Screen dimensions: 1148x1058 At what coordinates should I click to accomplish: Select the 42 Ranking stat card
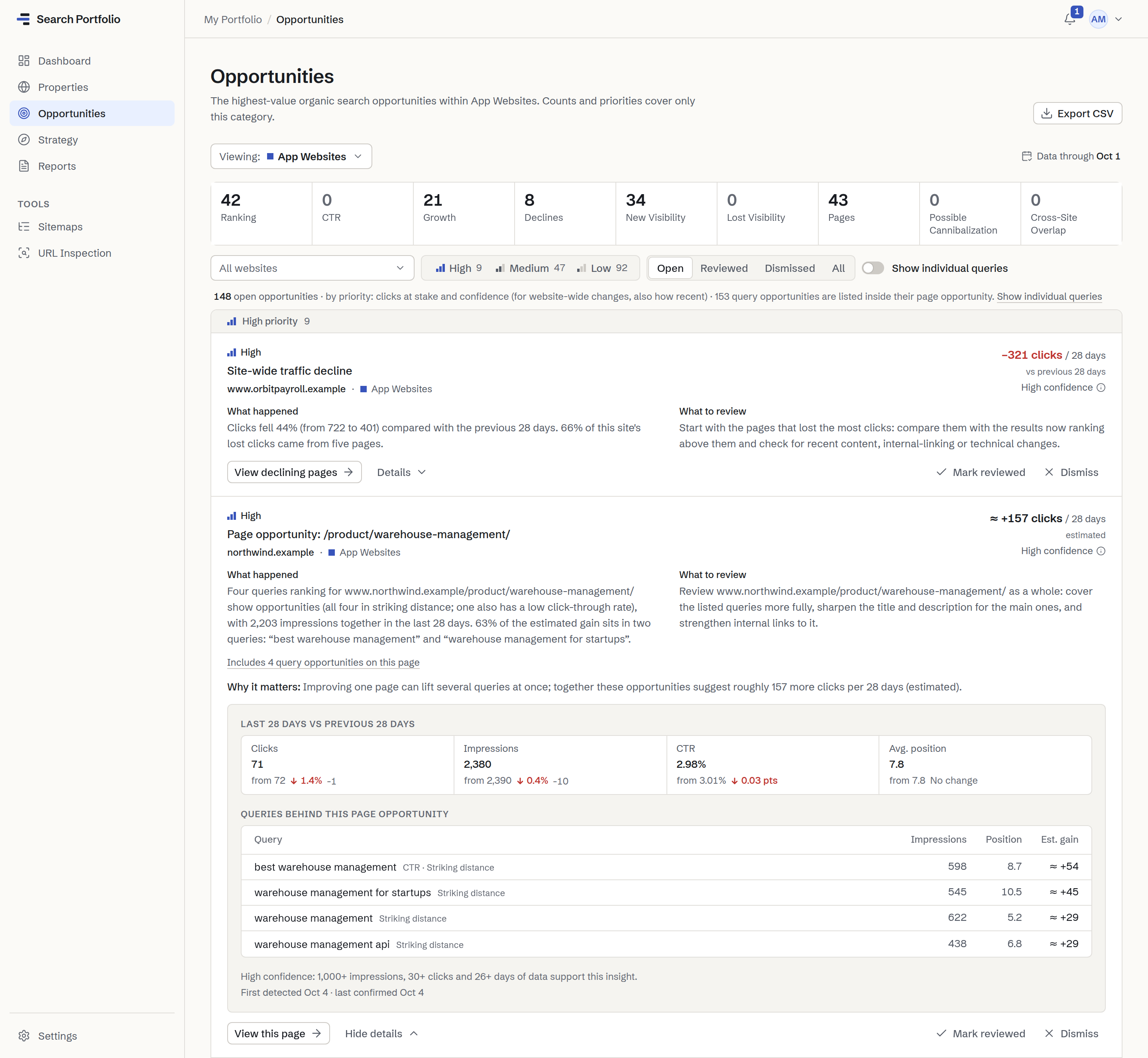[261, 214]
